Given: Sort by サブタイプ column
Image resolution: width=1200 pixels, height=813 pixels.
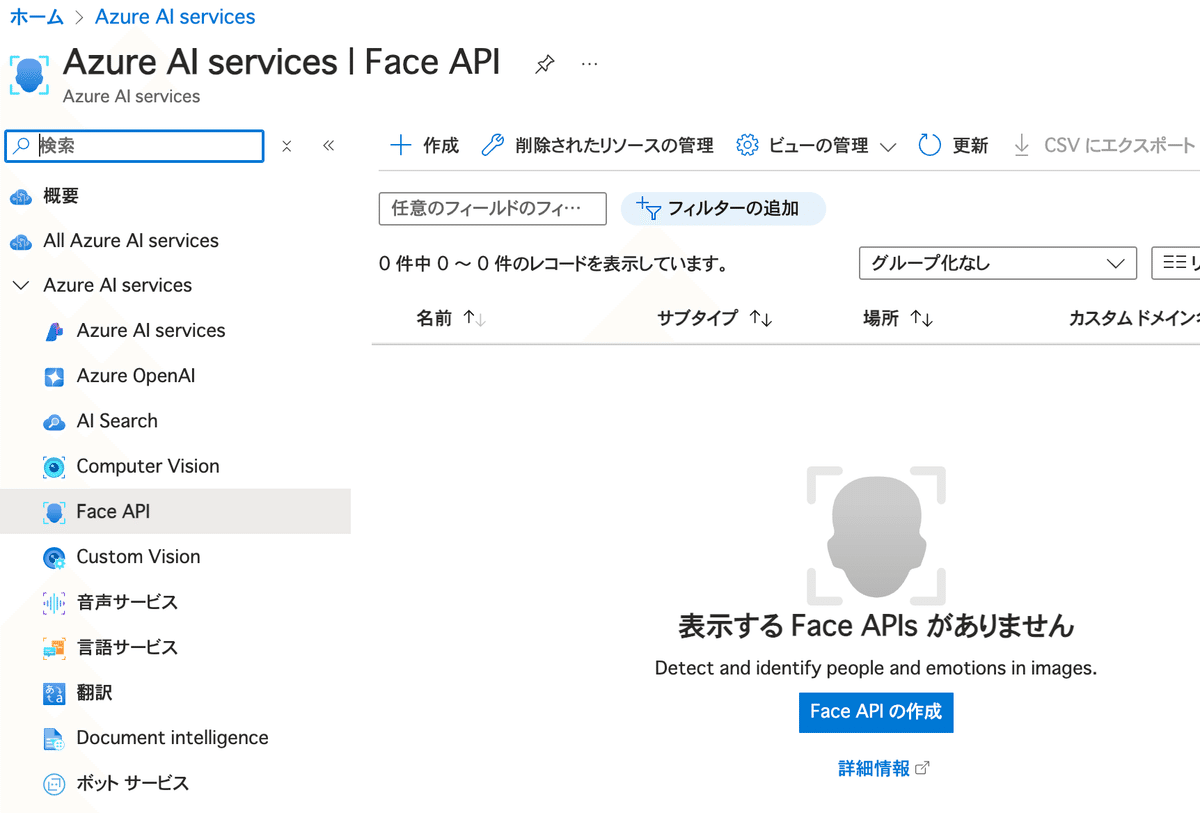Looking at the screenshot, I should click(x=715, y=319).
